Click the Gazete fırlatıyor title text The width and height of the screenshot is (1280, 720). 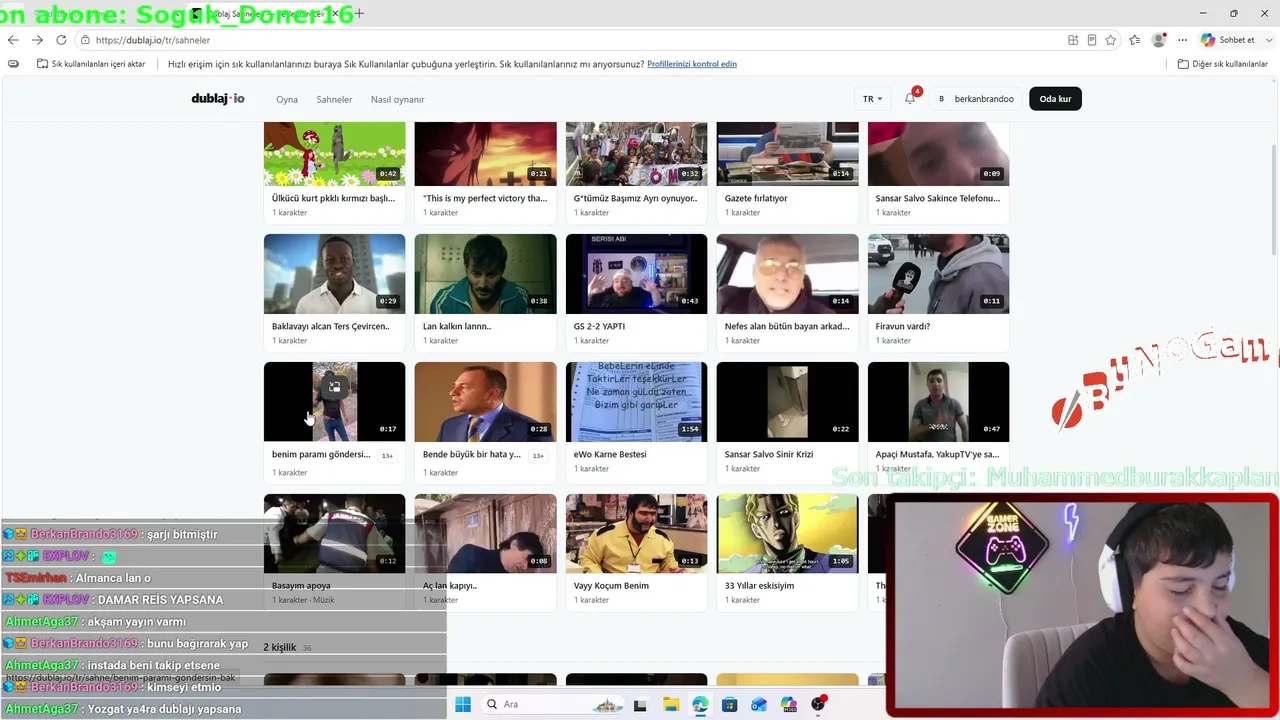pyautogui.click(x=756, y=198)
